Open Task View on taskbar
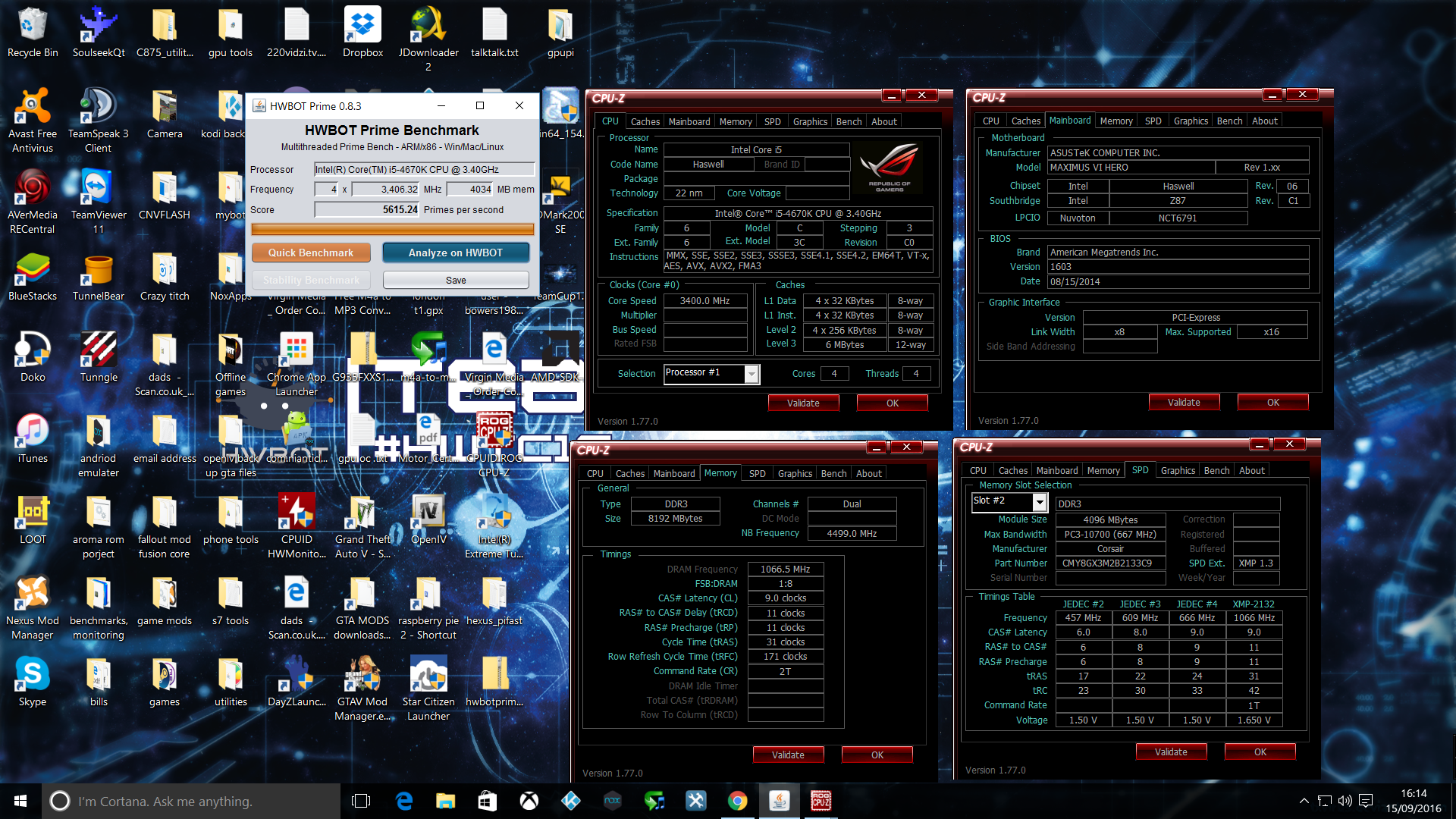Viewport: 1456px width, 819px height. point(361,801)
